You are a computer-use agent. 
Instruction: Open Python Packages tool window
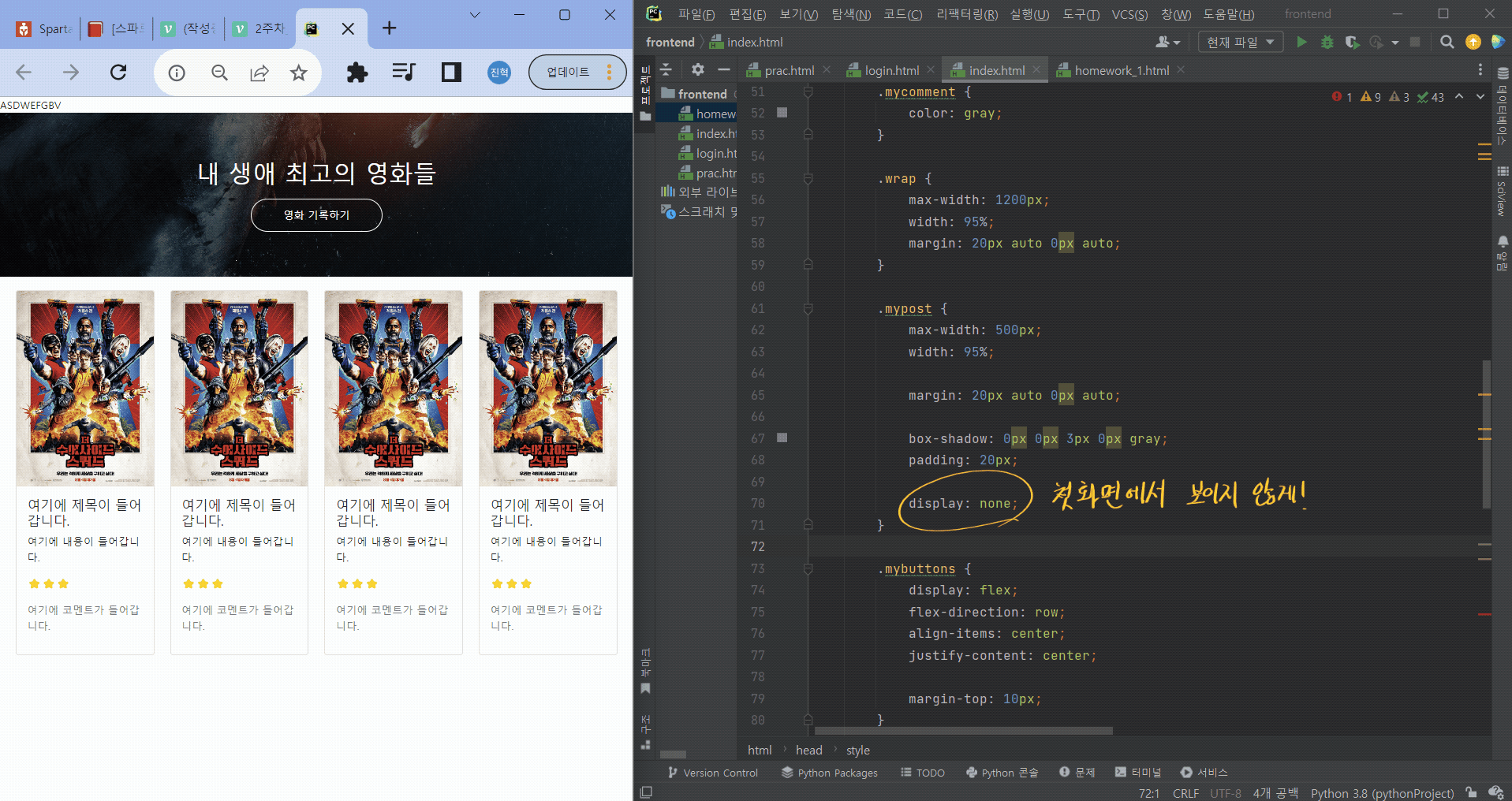829,773
